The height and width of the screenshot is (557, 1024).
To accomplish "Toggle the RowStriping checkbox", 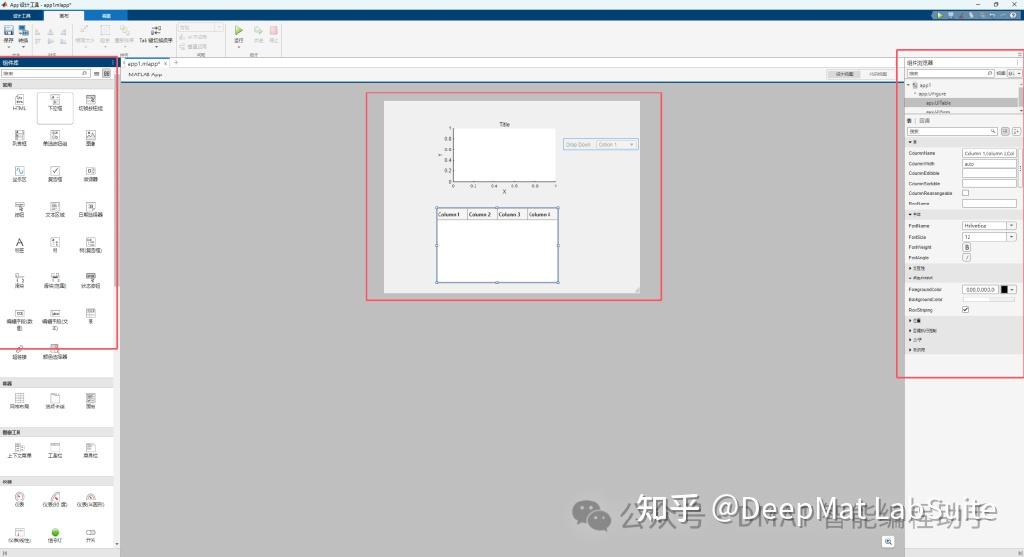I will (x=965, y=310).
